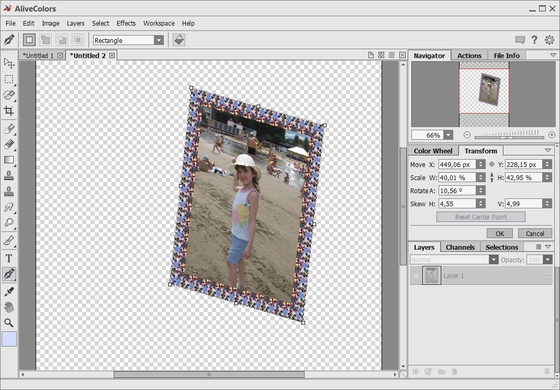Confirm the transform with OK

pyautogui.click(x=500, y=234)
